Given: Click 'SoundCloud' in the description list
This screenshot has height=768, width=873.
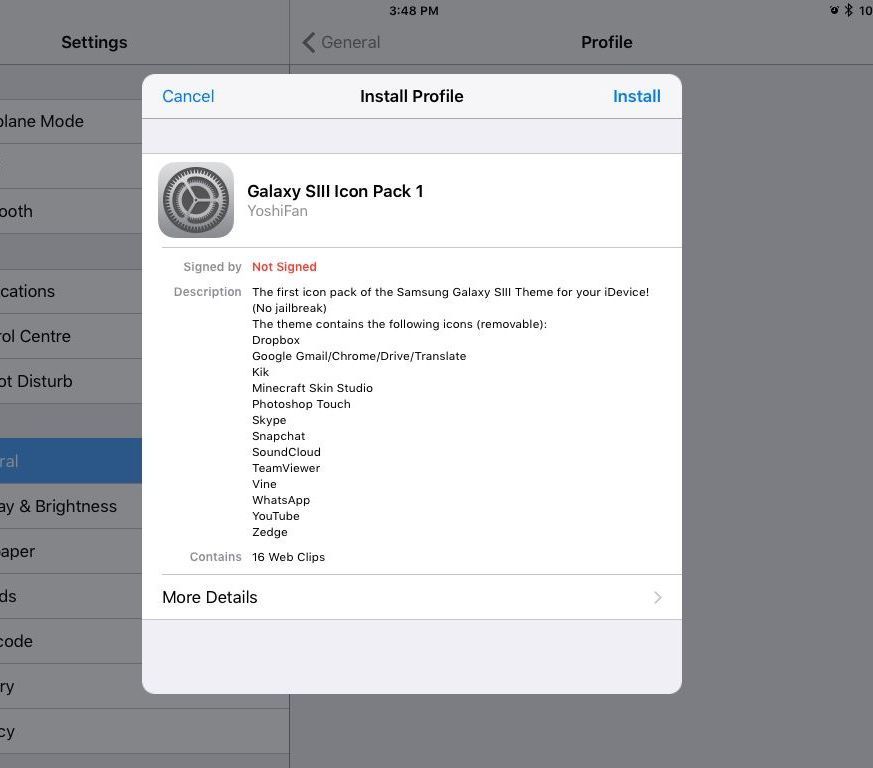Looking at the screenshot, I should point(286,452).
